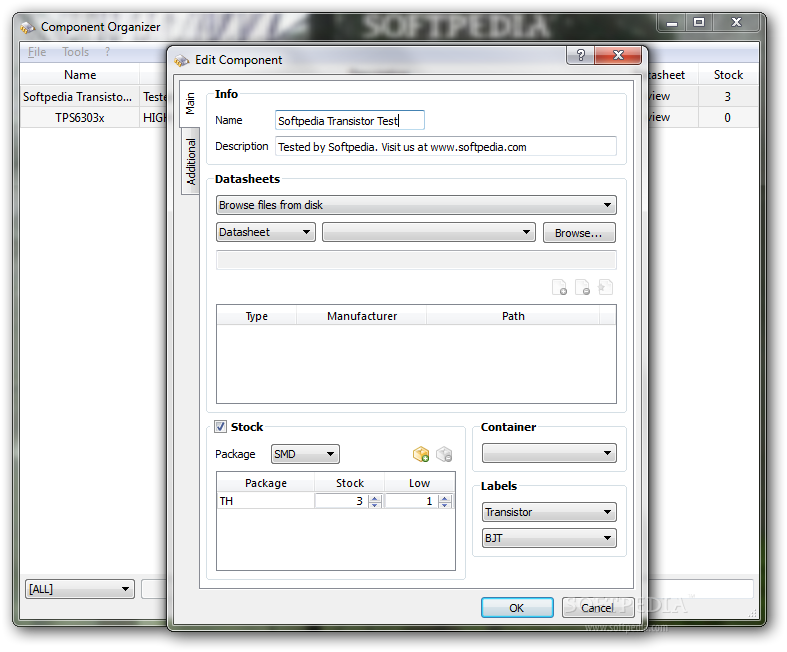
Task: Select the TPS6303x row in main window
Action: tap(80, 118)
